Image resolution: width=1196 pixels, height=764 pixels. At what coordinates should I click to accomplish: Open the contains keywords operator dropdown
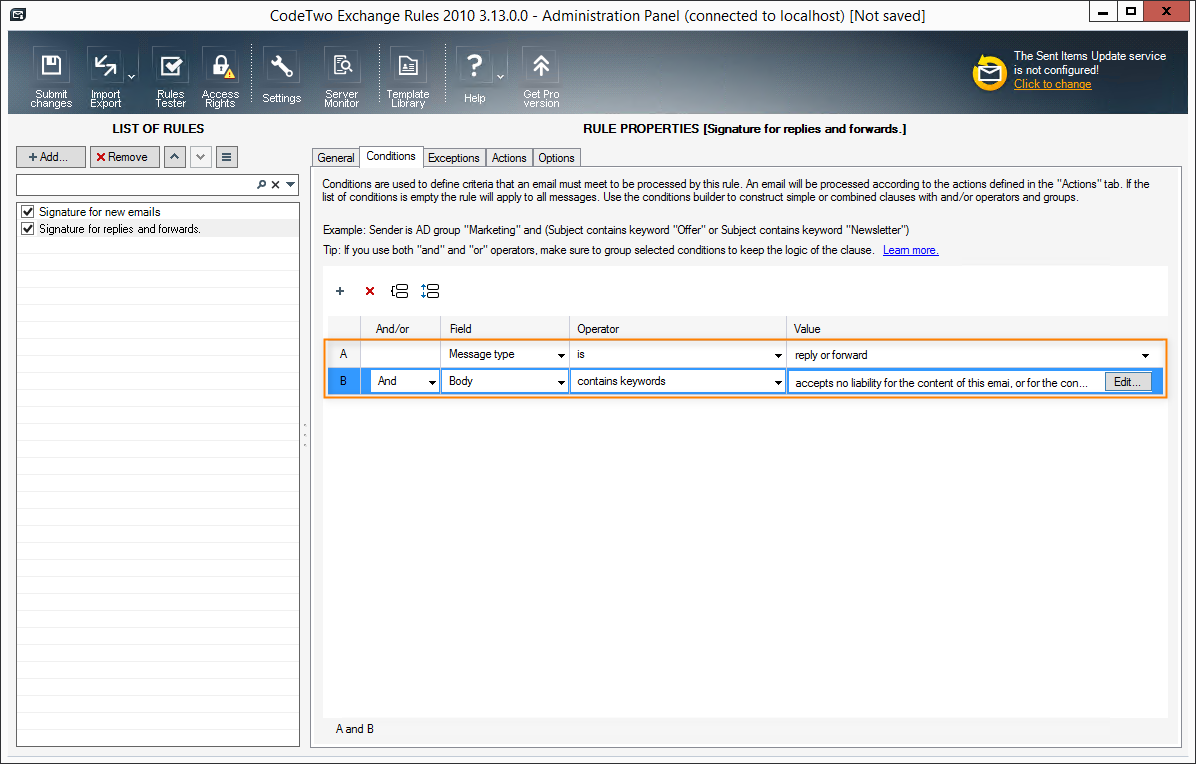779,381
